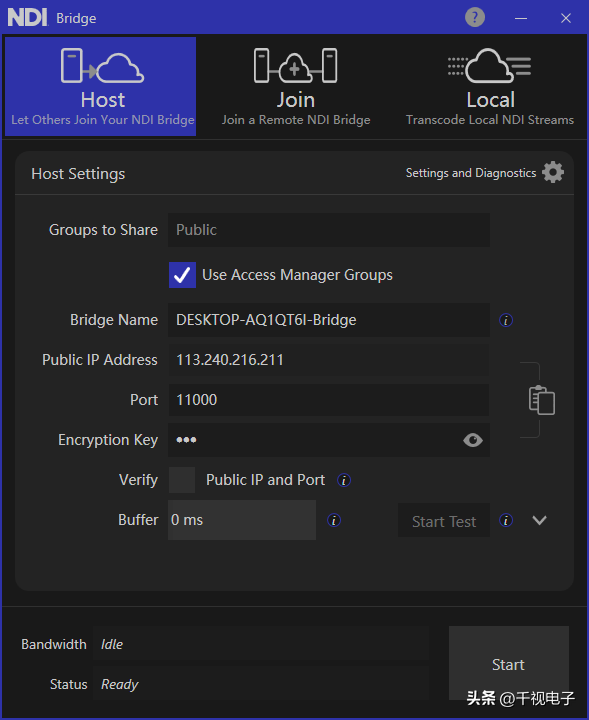Click the NDI logo in title bar
This screenshot has width=589, height=720.
pyautogui.click(x=28, y=17)
